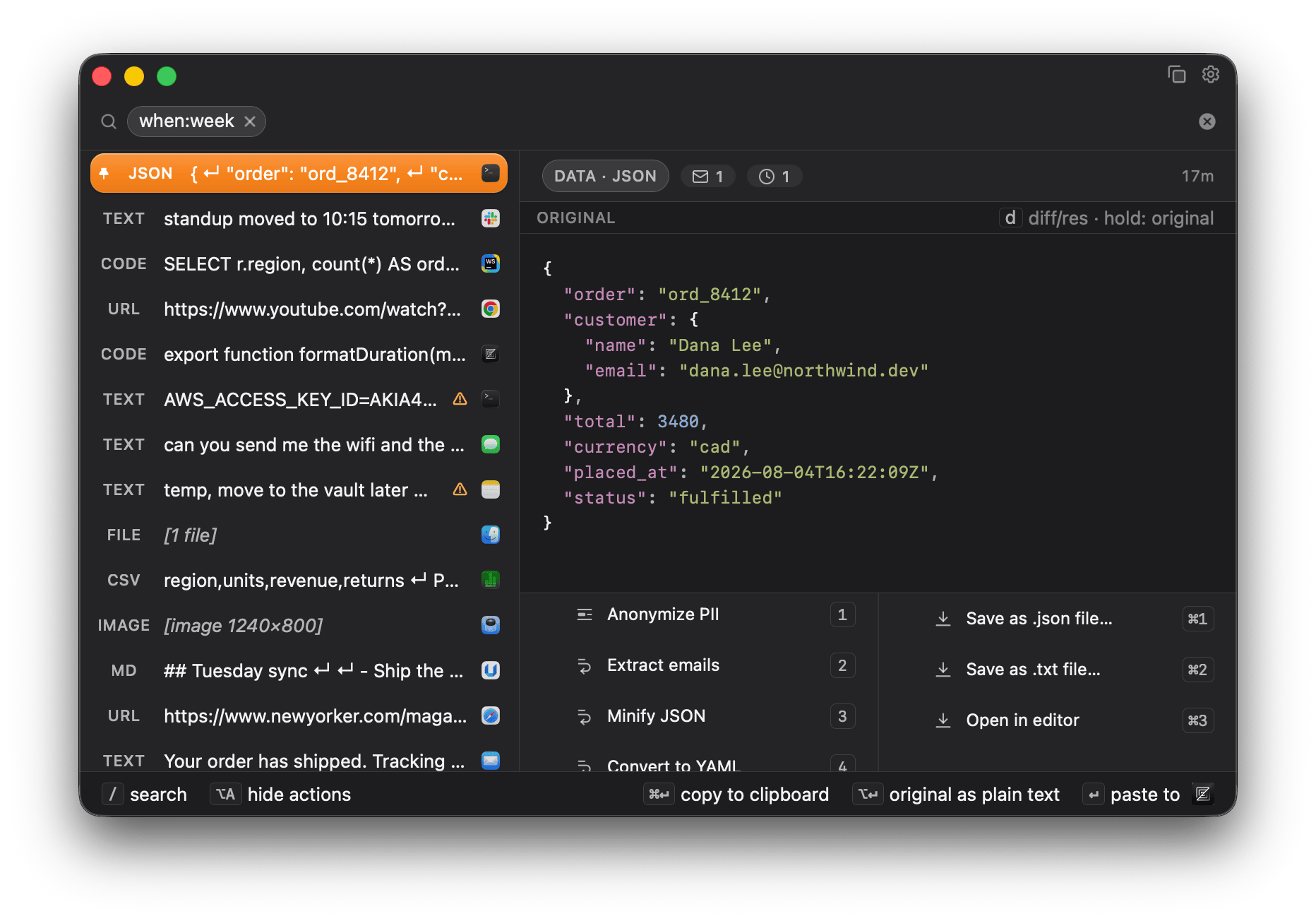The height and width of the screenshot is (921, 1316).
Task: Select the youtube.com URL clip
Action: (x=299, y=309)
